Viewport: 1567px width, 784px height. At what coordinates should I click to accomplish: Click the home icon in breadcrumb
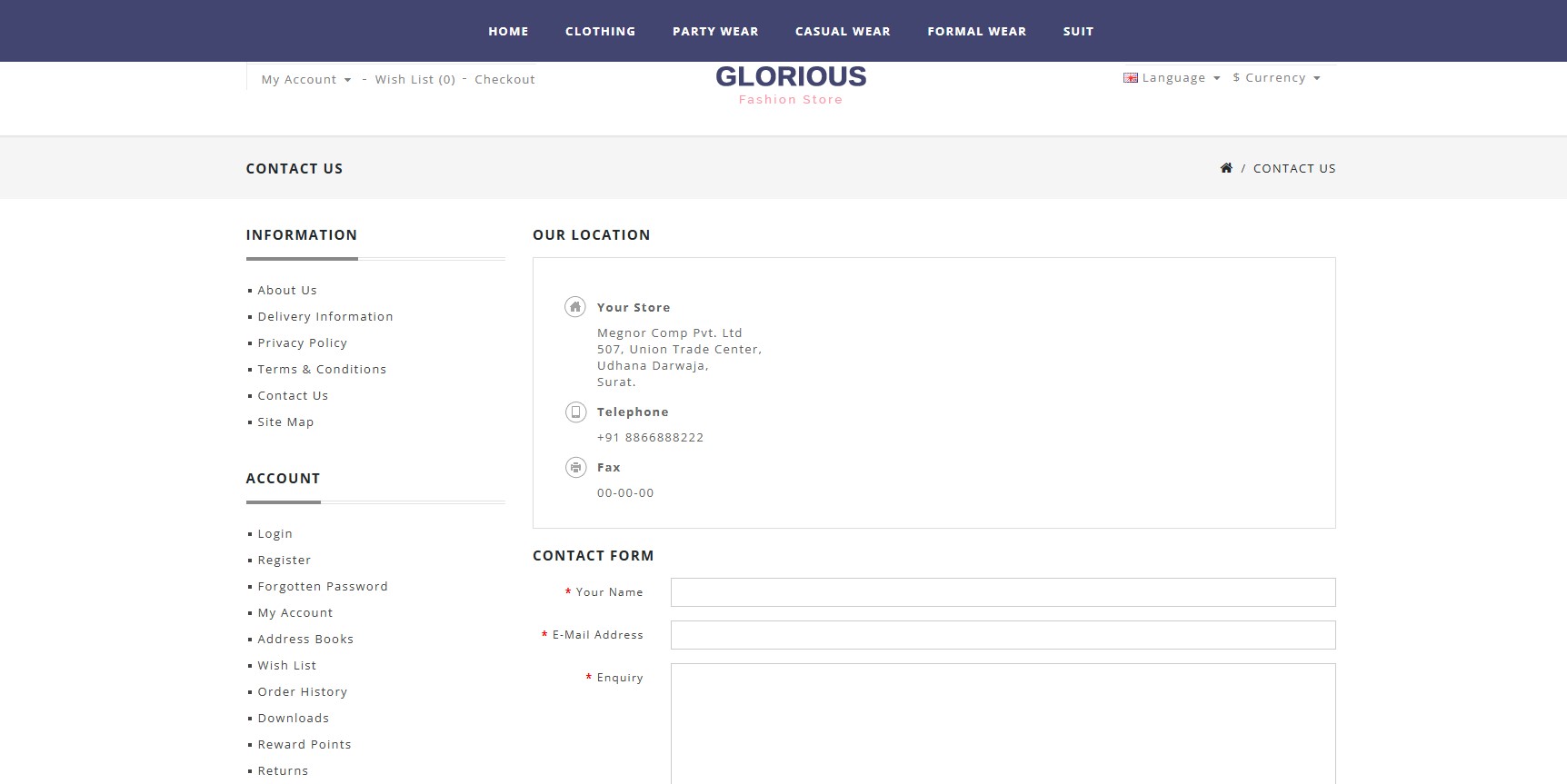click(1226, 168)
